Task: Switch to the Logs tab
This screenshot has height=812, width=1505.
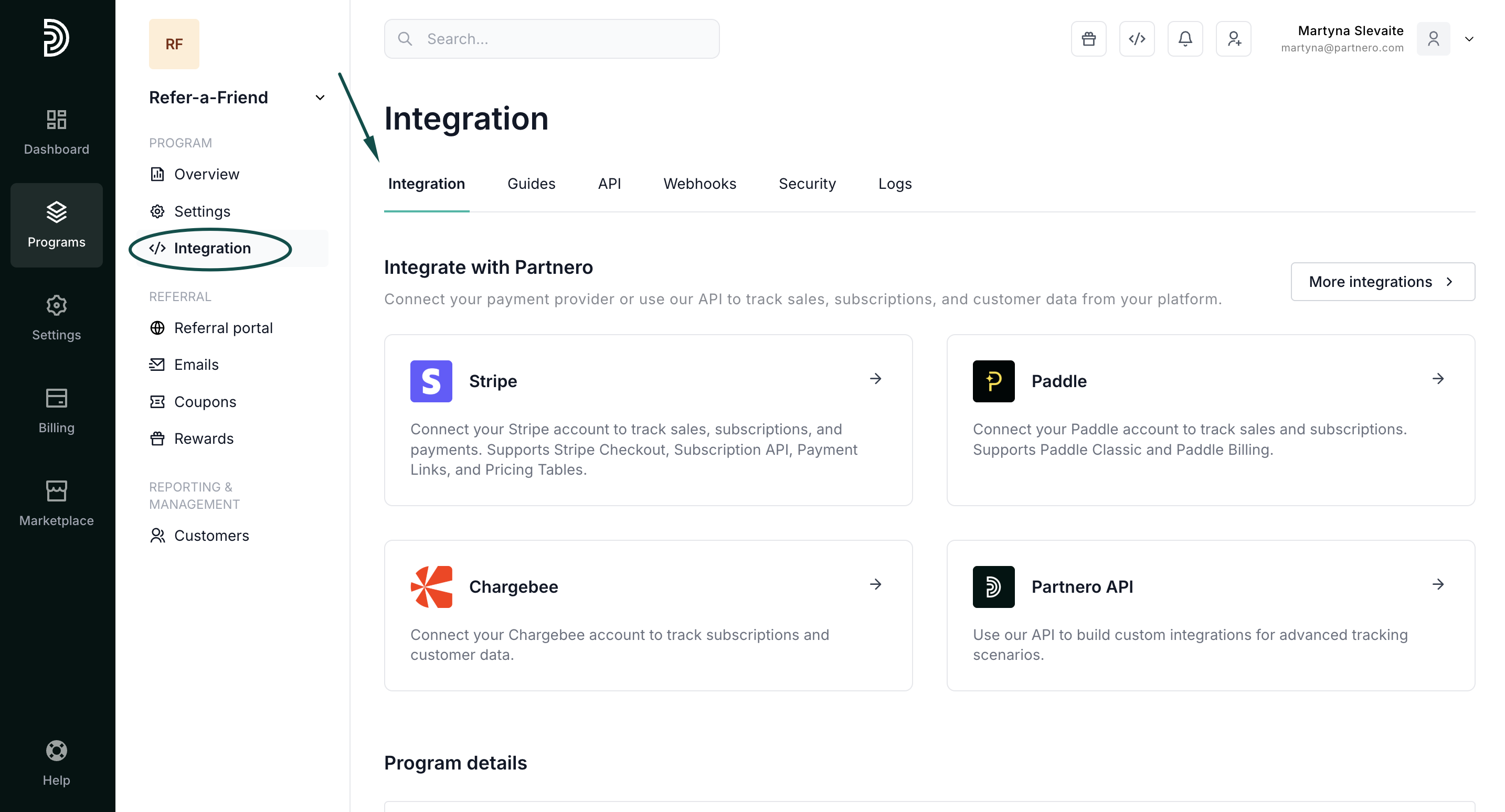Action: click(x=895, y=184)
